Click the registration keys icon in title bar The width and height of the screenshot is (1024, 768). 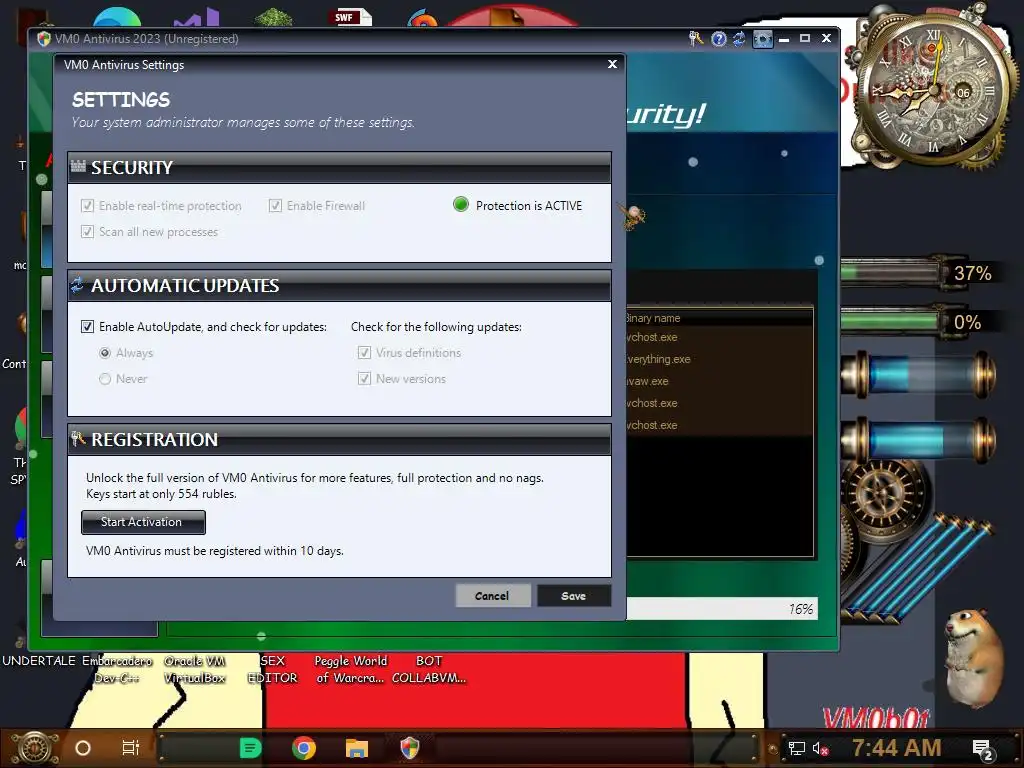tap(696, 39)
